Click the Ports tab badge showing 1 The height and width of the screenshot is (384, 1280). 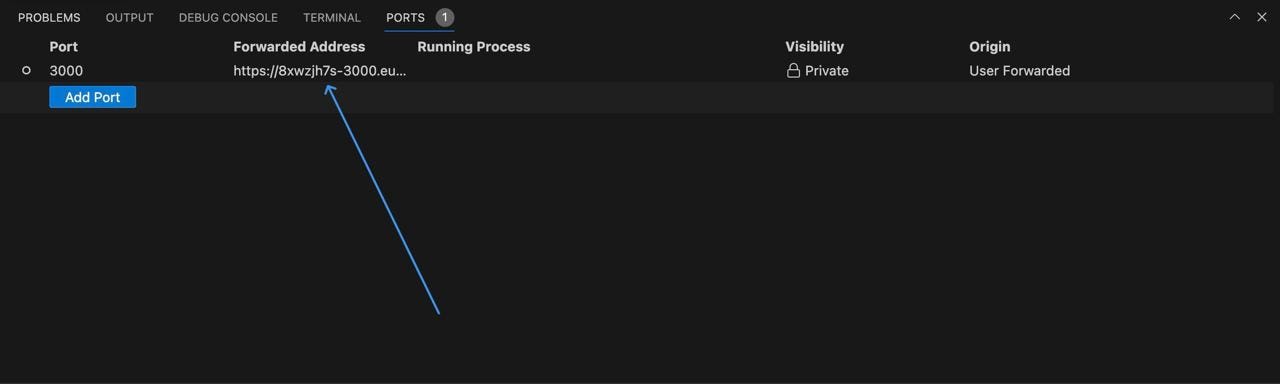pos(444,17)
